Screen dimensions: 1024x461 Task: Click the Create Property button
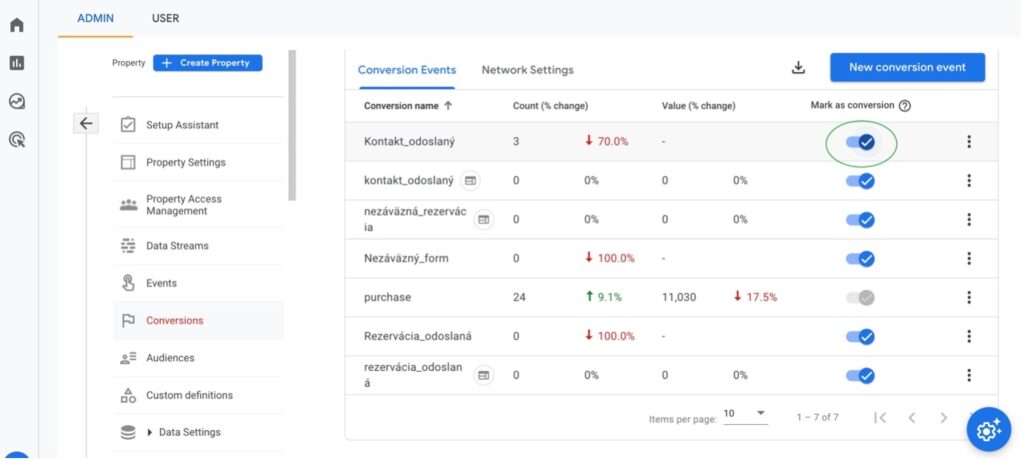(208, 63)
